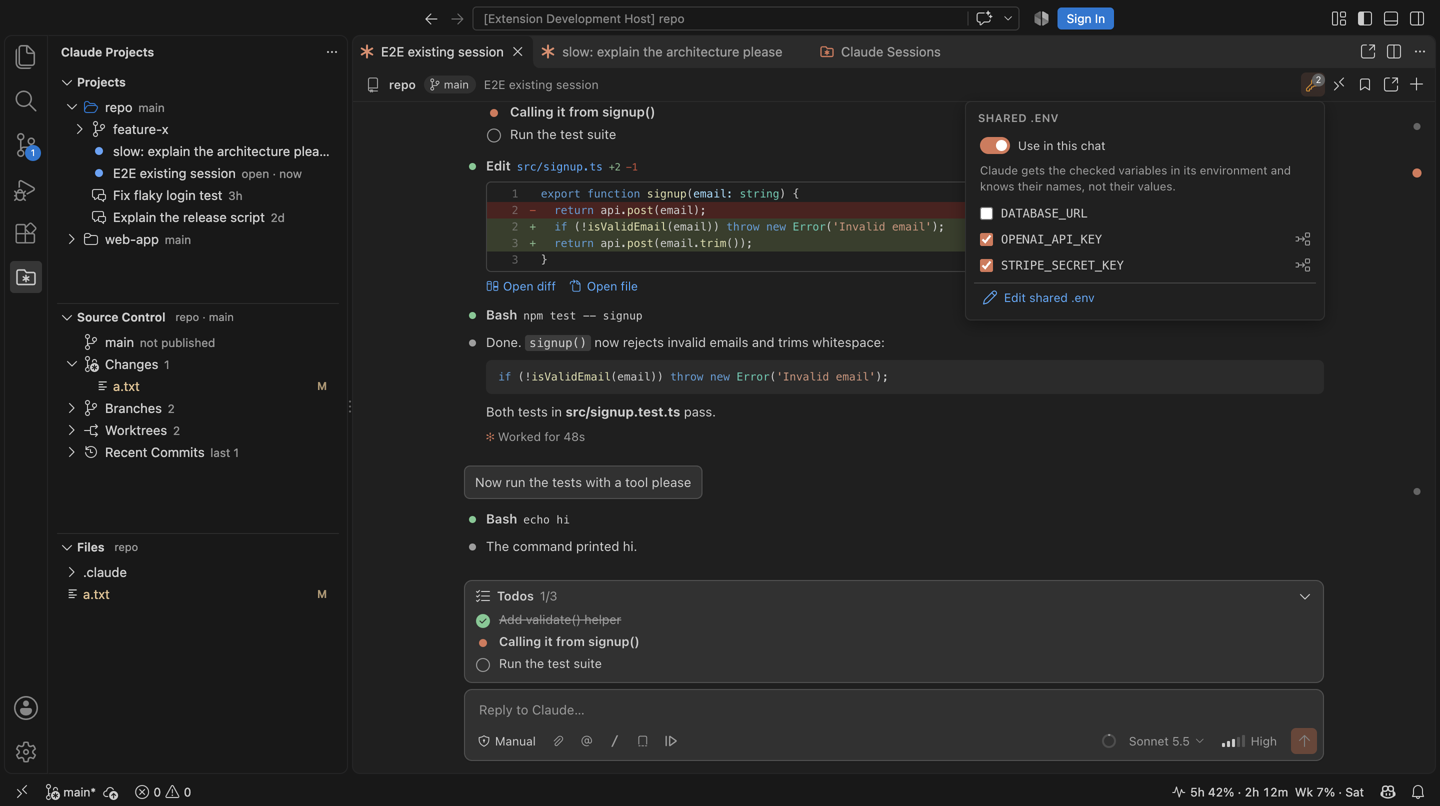Click the "Open diff" link
1440x806 pixels.
tap(521, 287)
